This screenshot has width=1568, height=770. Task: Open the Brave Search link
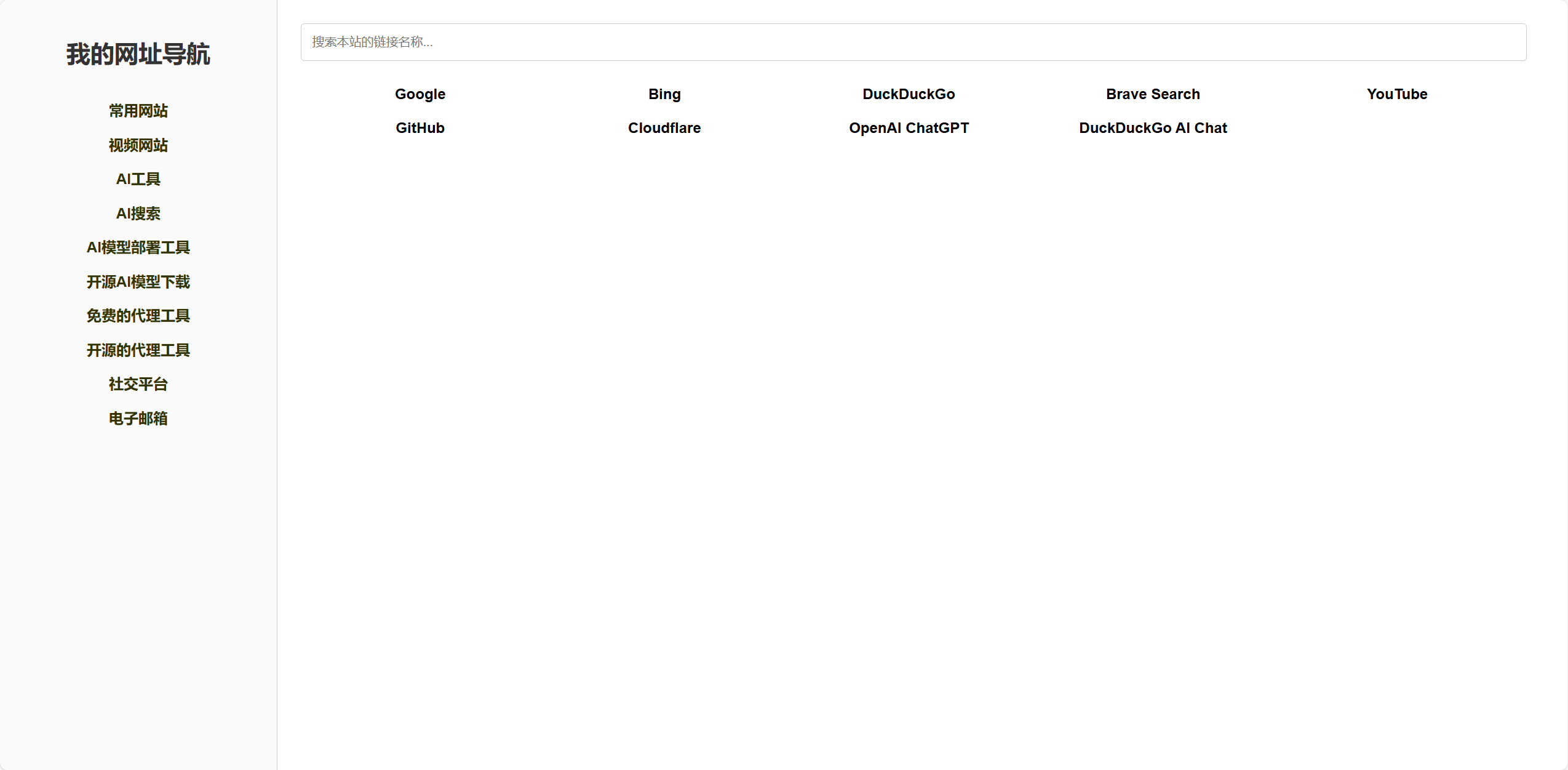[1153, 94]
